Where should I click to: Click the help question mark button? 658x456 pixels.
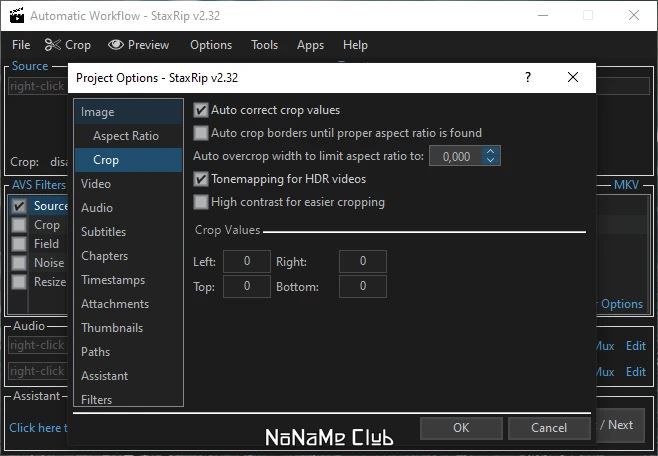tap(528, 77)
